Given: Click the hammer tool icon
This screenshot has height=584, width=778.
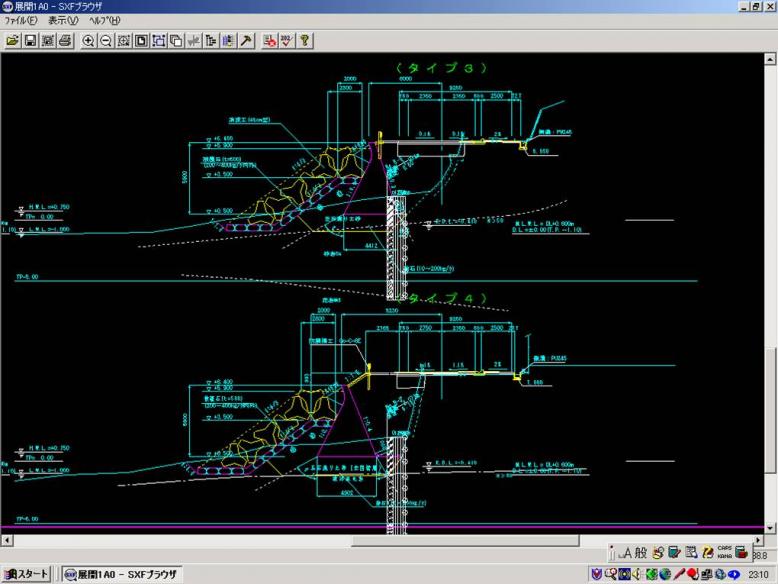Looking at the screenshot, I should click(246, 41).
